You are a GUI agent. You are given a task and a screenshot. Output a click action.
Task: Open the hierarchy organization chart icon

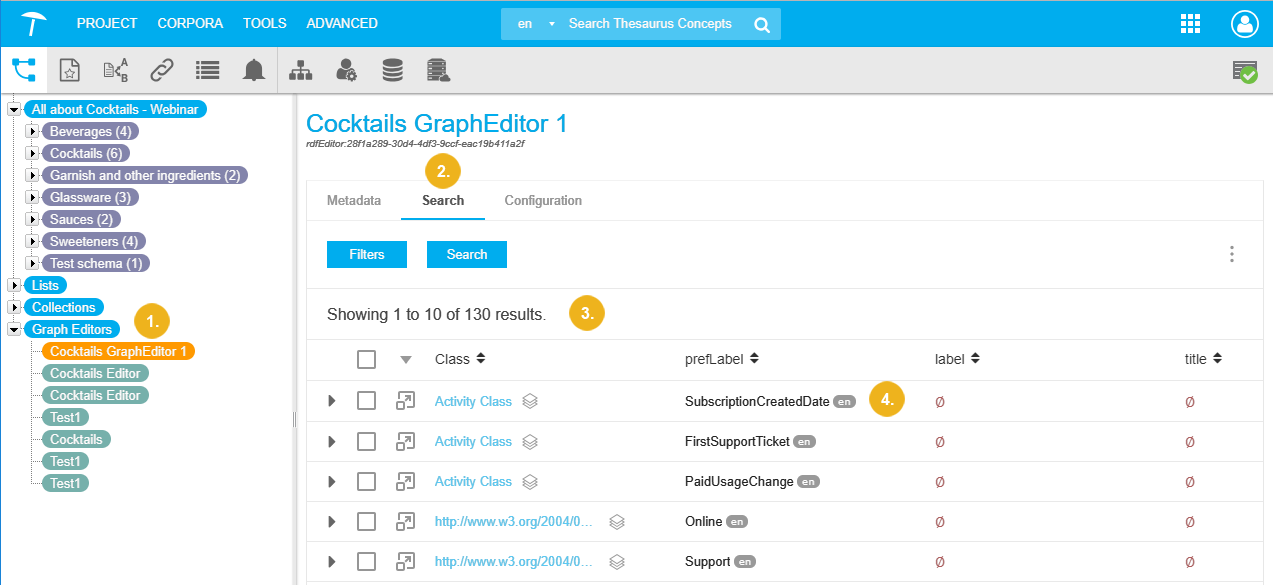click(300, 70)
